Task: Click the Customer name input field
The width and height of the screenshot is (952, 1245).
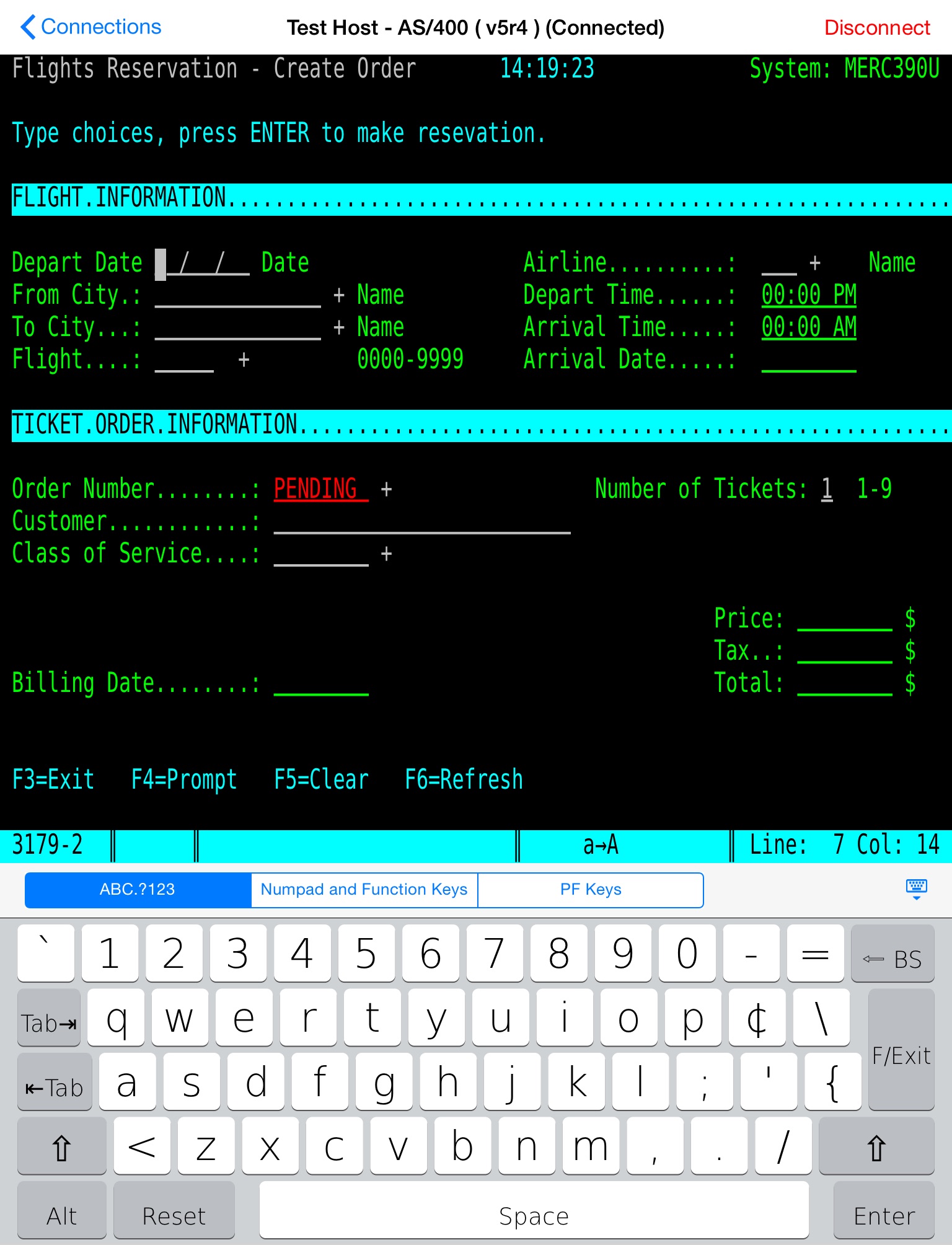Action: click(422, 521)
